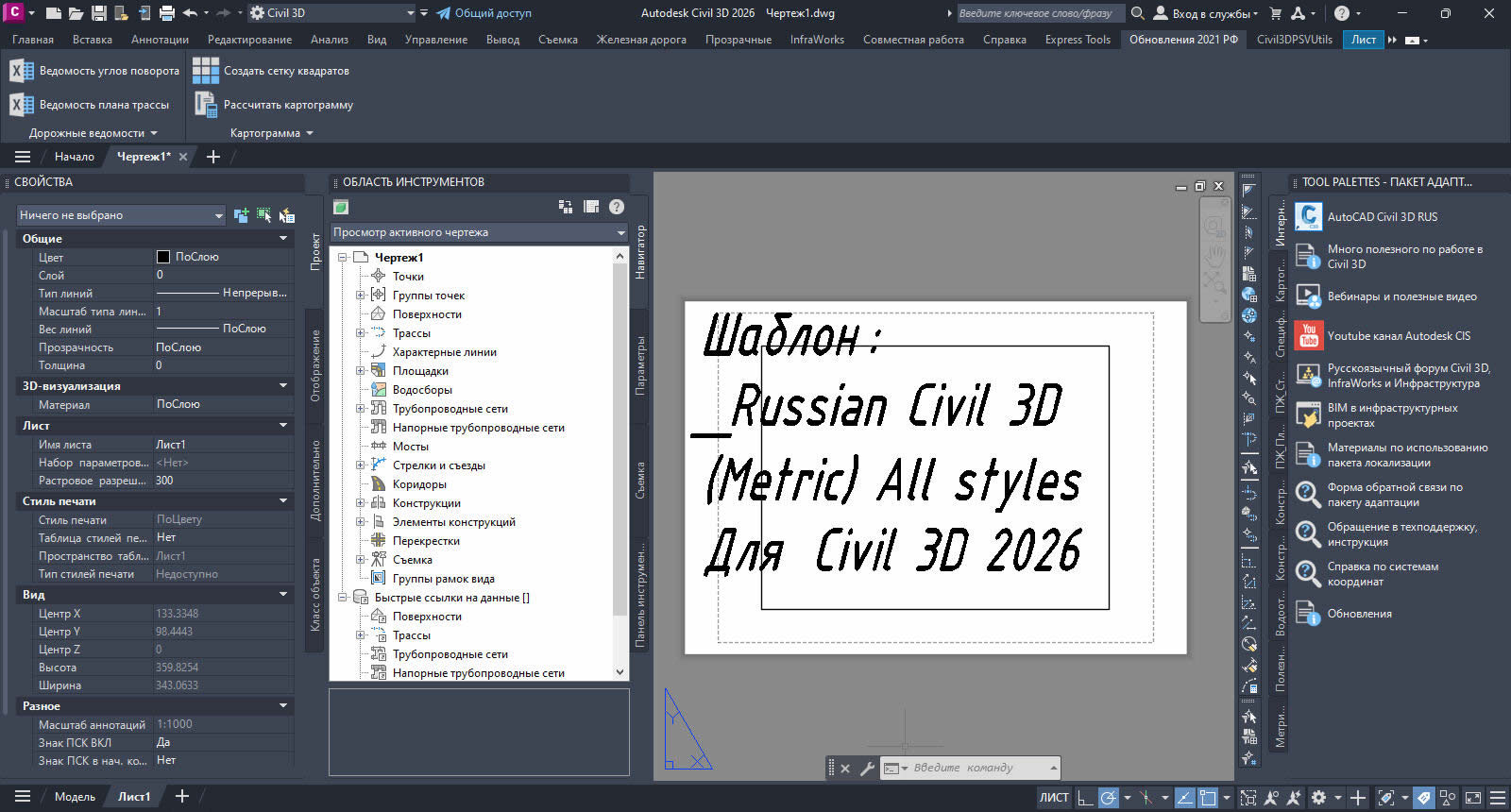
Task: Switch to the Модель layout tab
Action: tap(75, 797)
